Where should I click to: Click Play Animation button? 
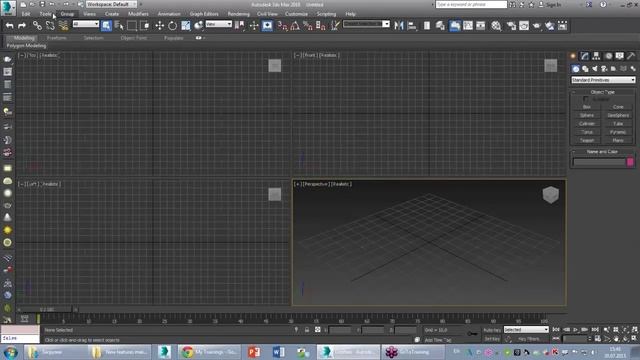click(576, 329)
